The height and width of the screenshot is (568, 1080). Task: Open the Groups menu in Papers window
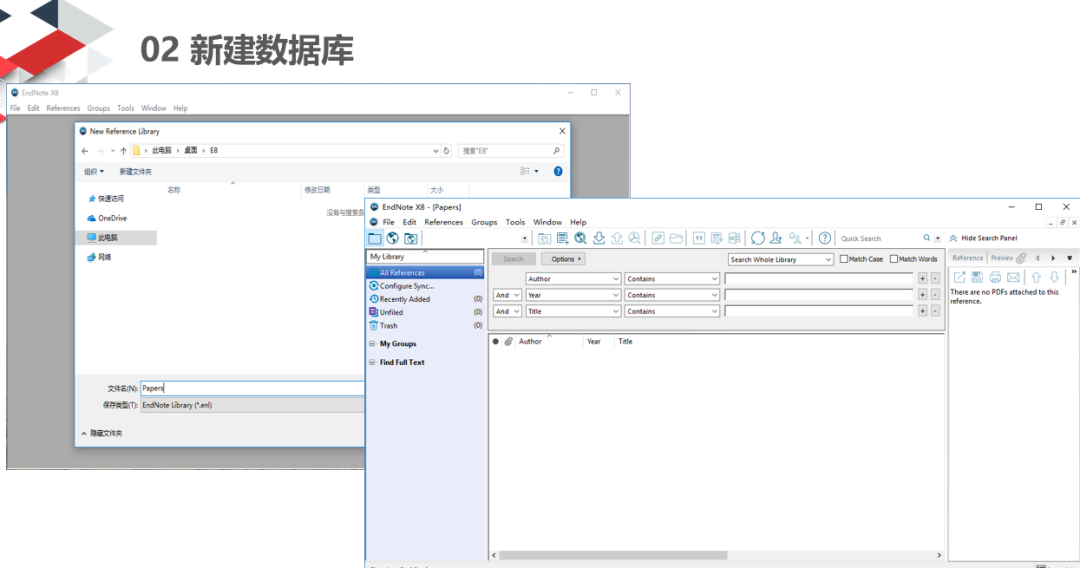point(484,222)
